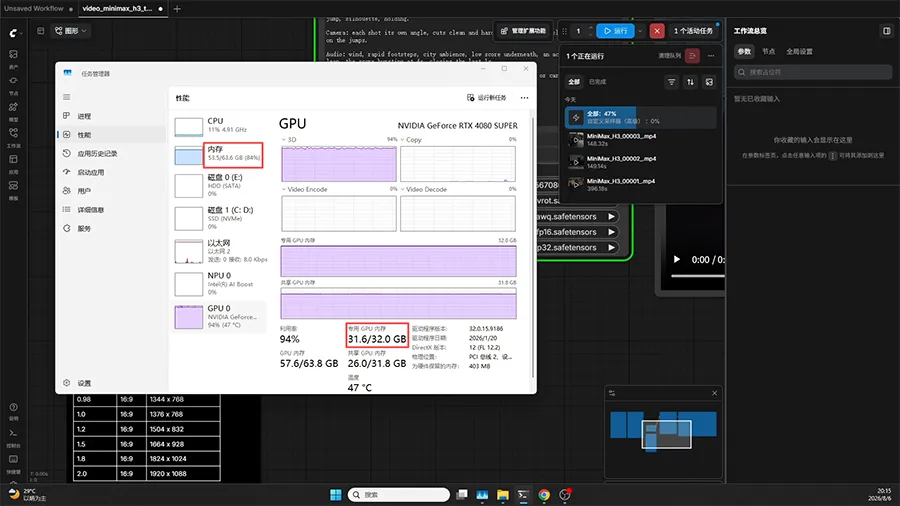Click the 搜索占位符 search field
The width and height of the screenshot is (900, 506).
(x=813, y=72)
